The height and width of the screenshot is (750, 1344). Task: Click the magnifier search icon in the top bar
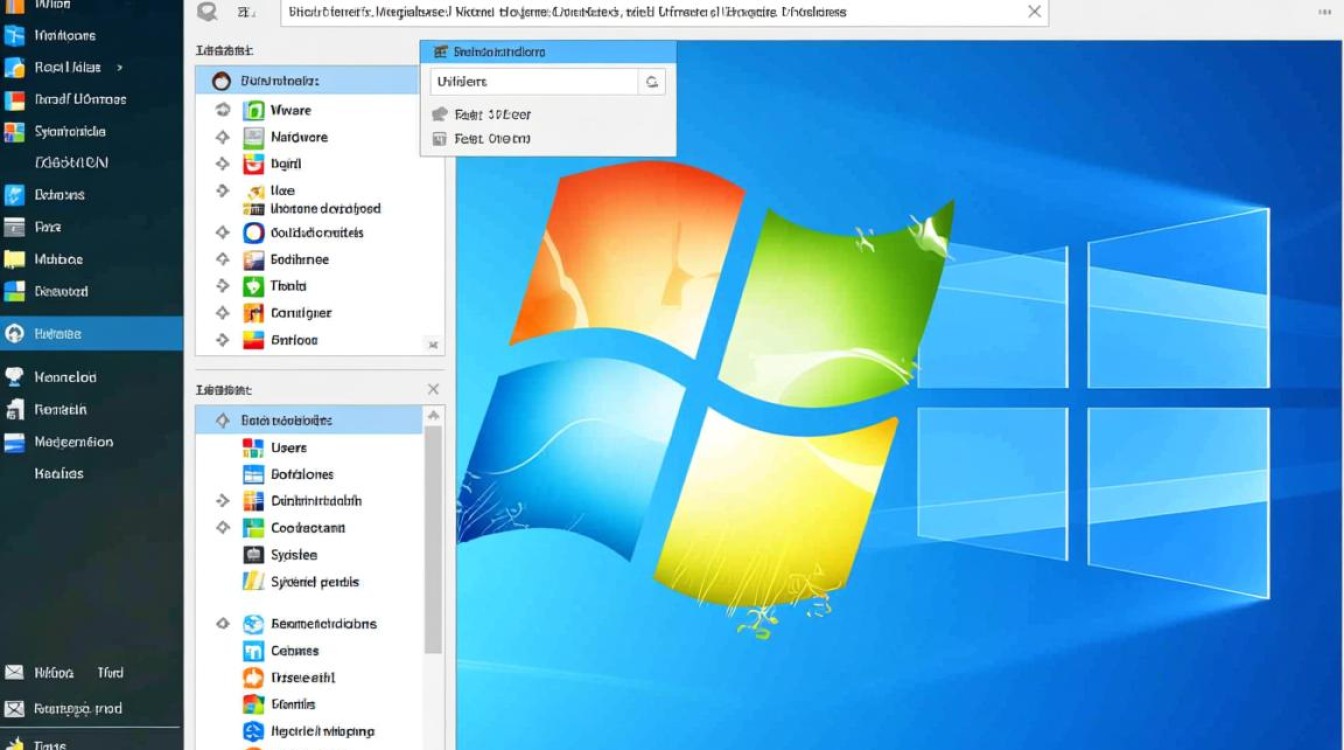tap(207, 12)
